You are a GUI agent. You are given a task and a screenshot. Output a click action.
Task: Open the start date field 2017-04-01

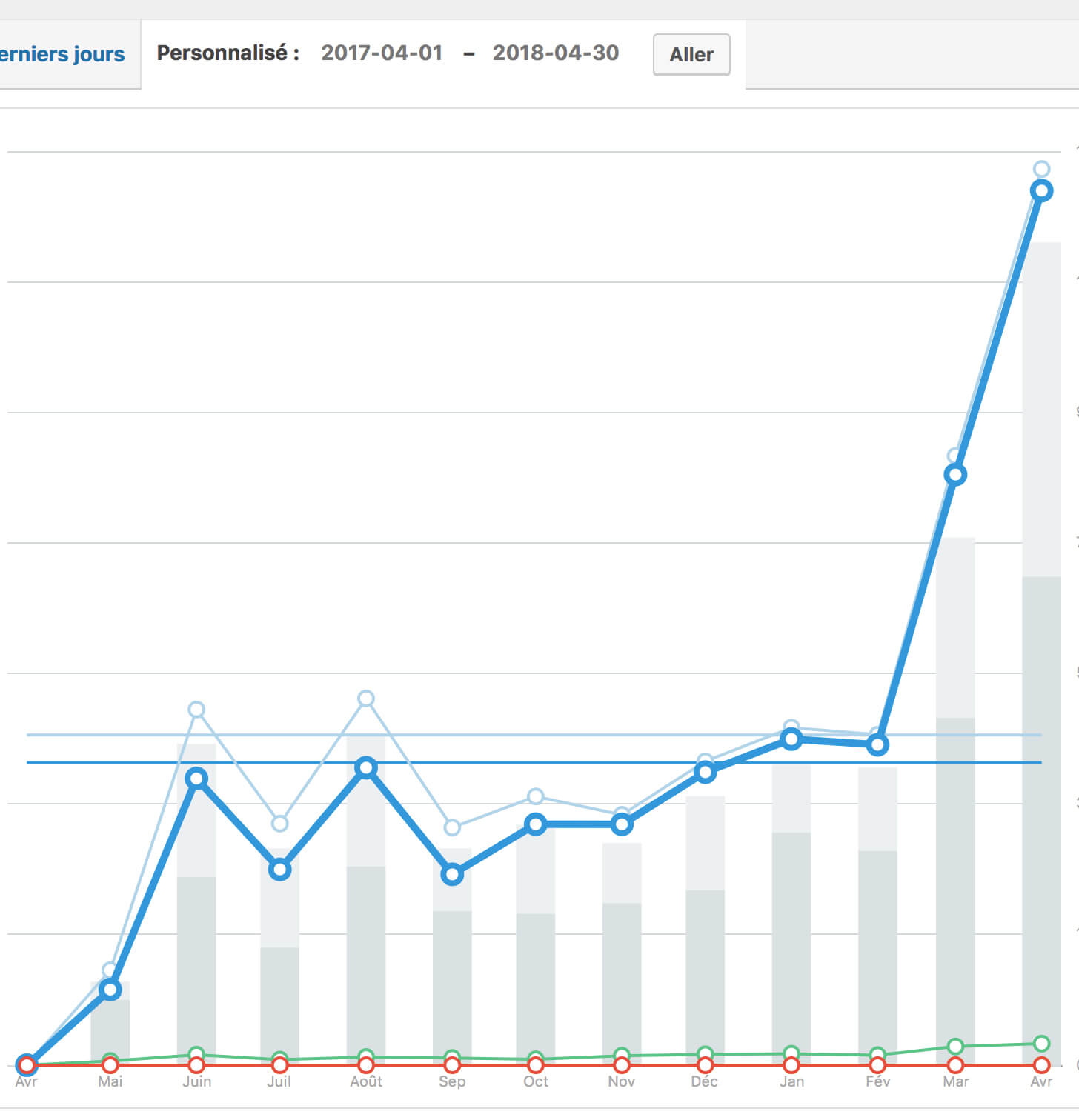click(x=382, y=53)
